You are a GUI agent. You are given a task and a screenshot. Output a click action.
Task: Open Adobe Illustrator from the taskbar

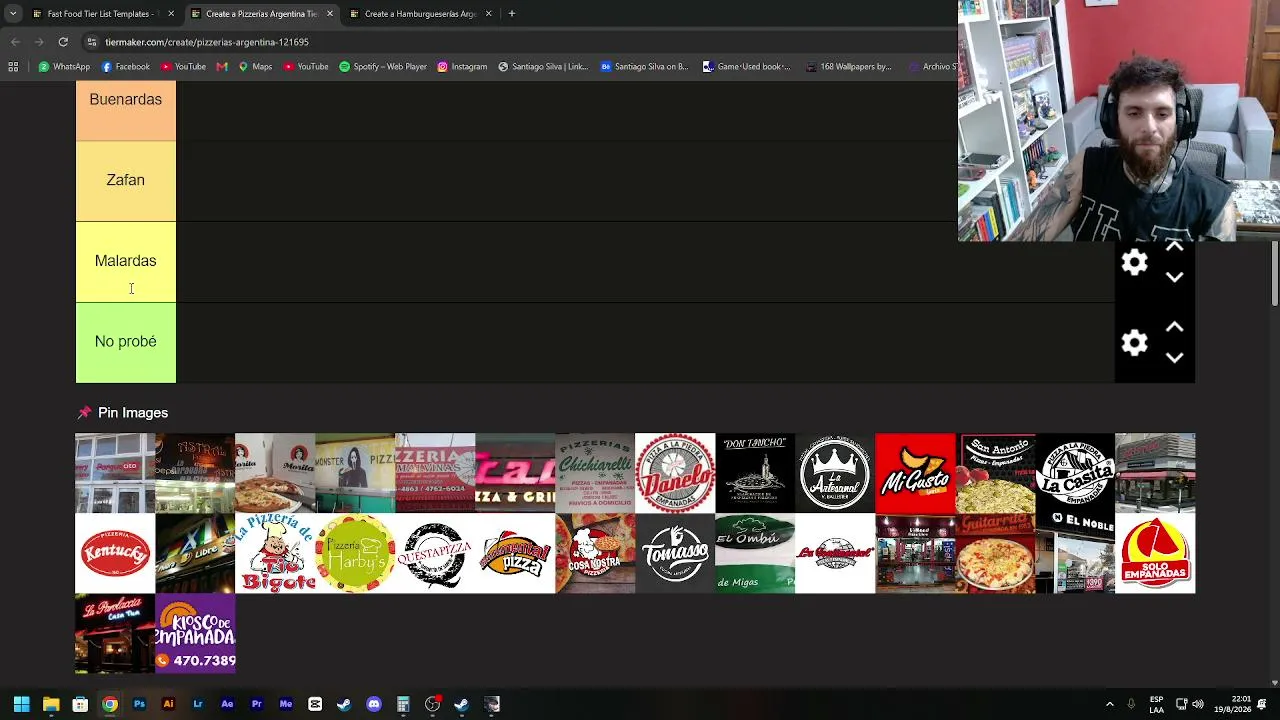(x=168, y=705)
